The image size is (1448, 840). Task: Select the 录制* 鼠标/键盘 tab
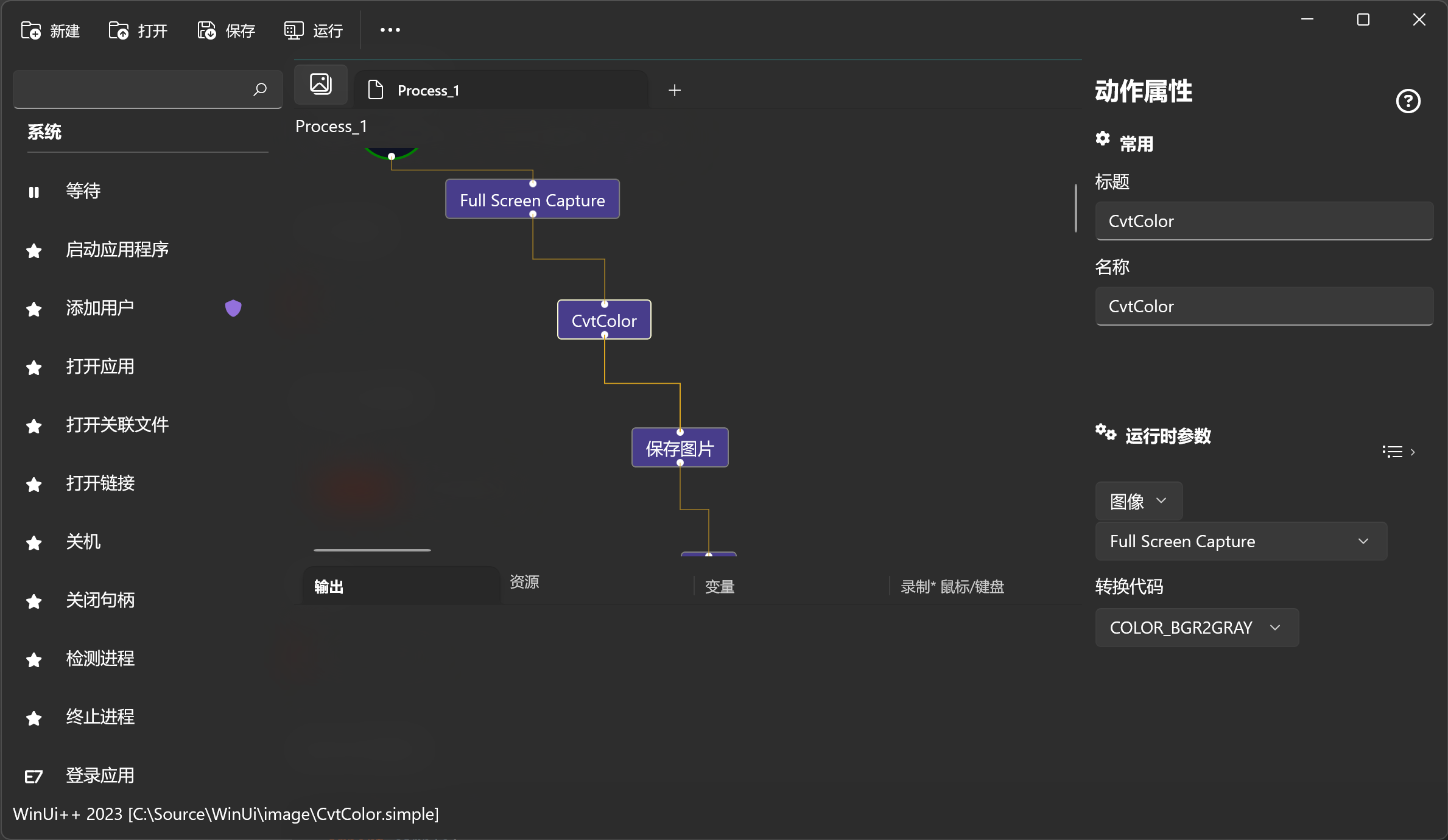[x=952, y=587]
